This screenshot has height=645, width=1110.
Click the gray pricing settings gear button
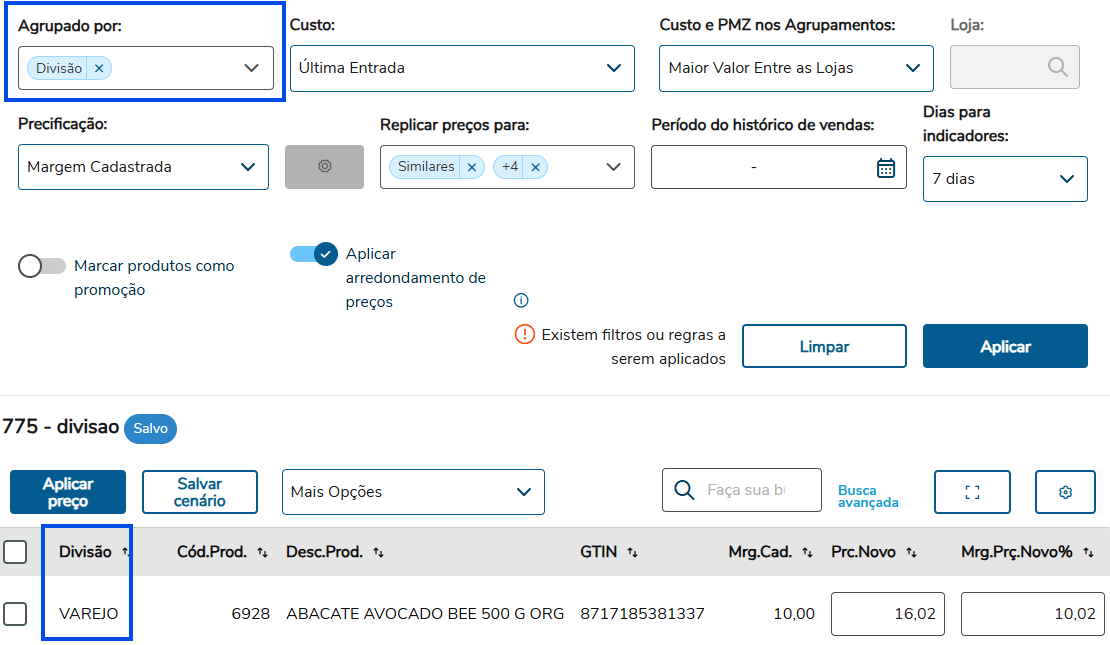click(x=324, y=167)
